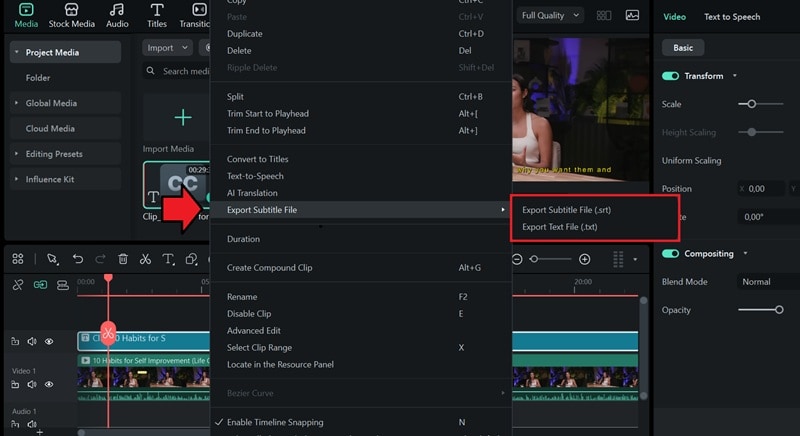The image size is (800, 436).
Task: Switch to the Stock Media tab
Action: pos(71,15)
